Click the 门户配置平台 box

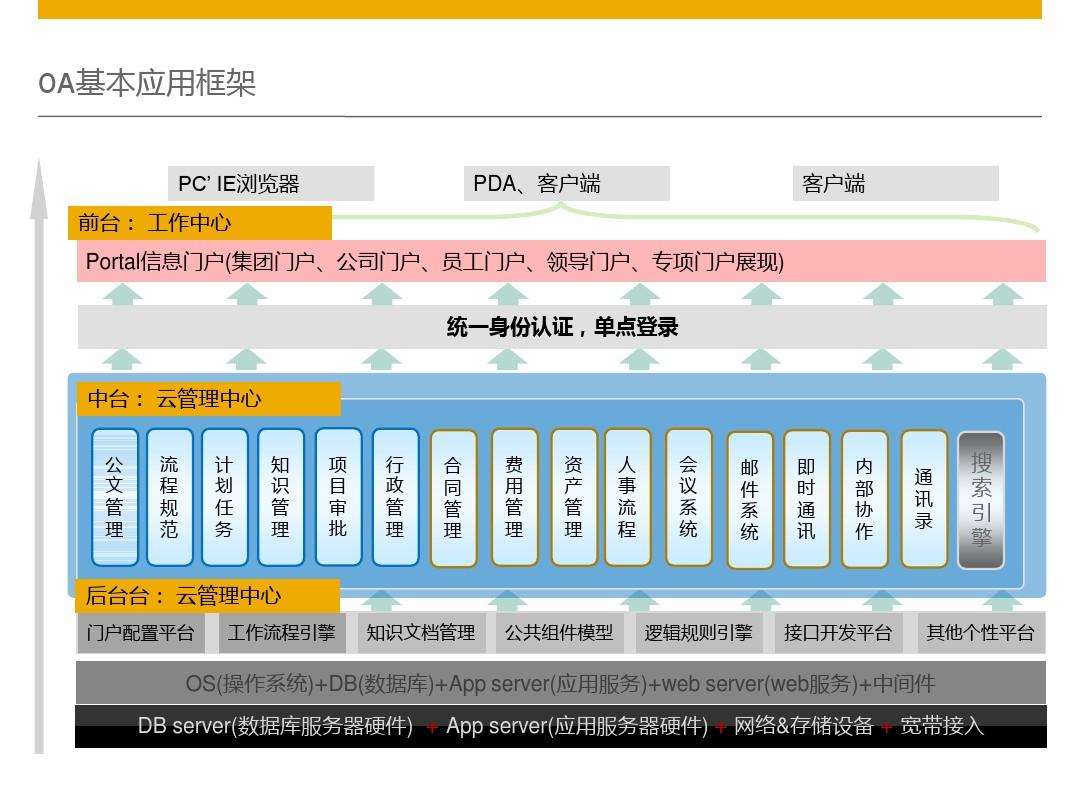click(141, 632)
